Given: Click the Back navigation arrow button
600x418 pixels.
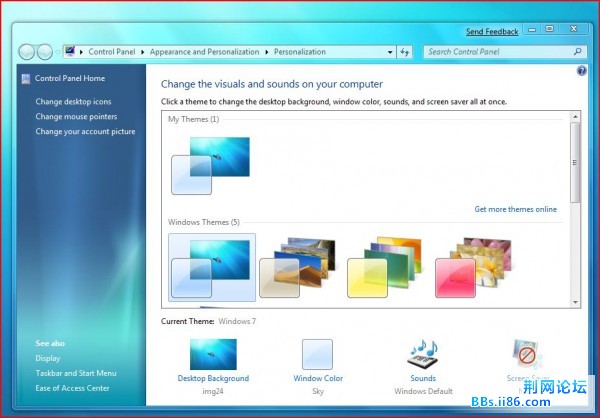Looking at the screenshot, I should coord(26,52).
